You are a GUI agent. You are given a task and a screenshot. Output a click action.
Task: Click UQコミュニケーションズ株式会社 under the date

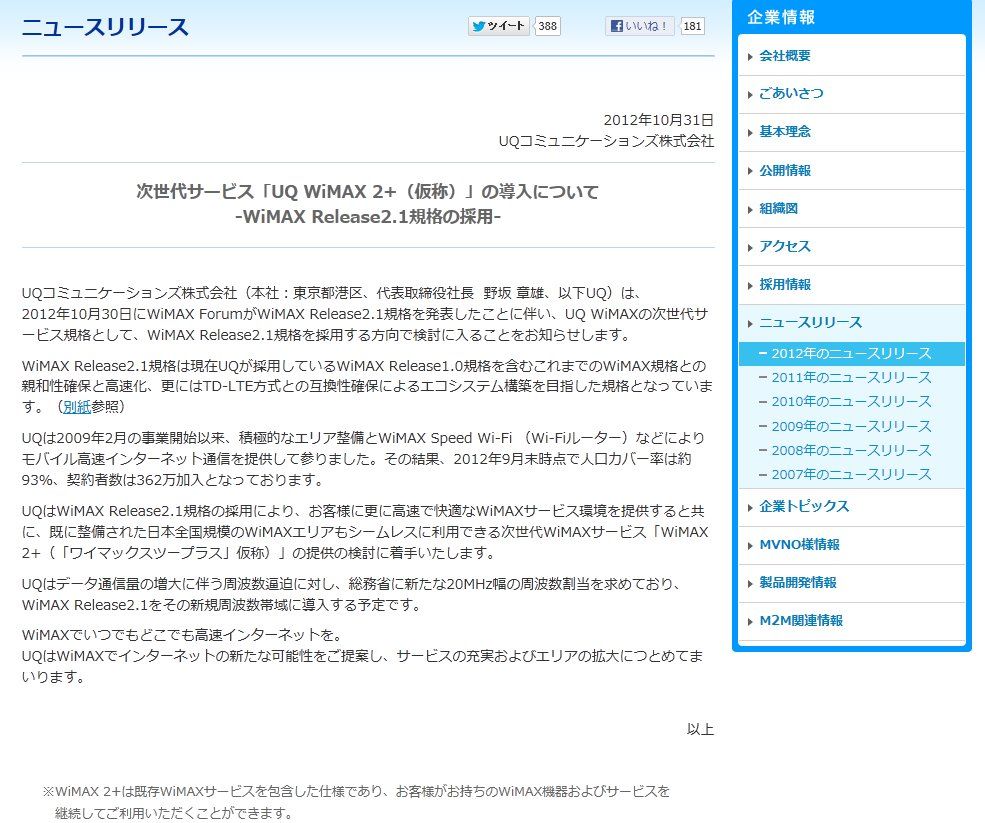click(606, 141)
